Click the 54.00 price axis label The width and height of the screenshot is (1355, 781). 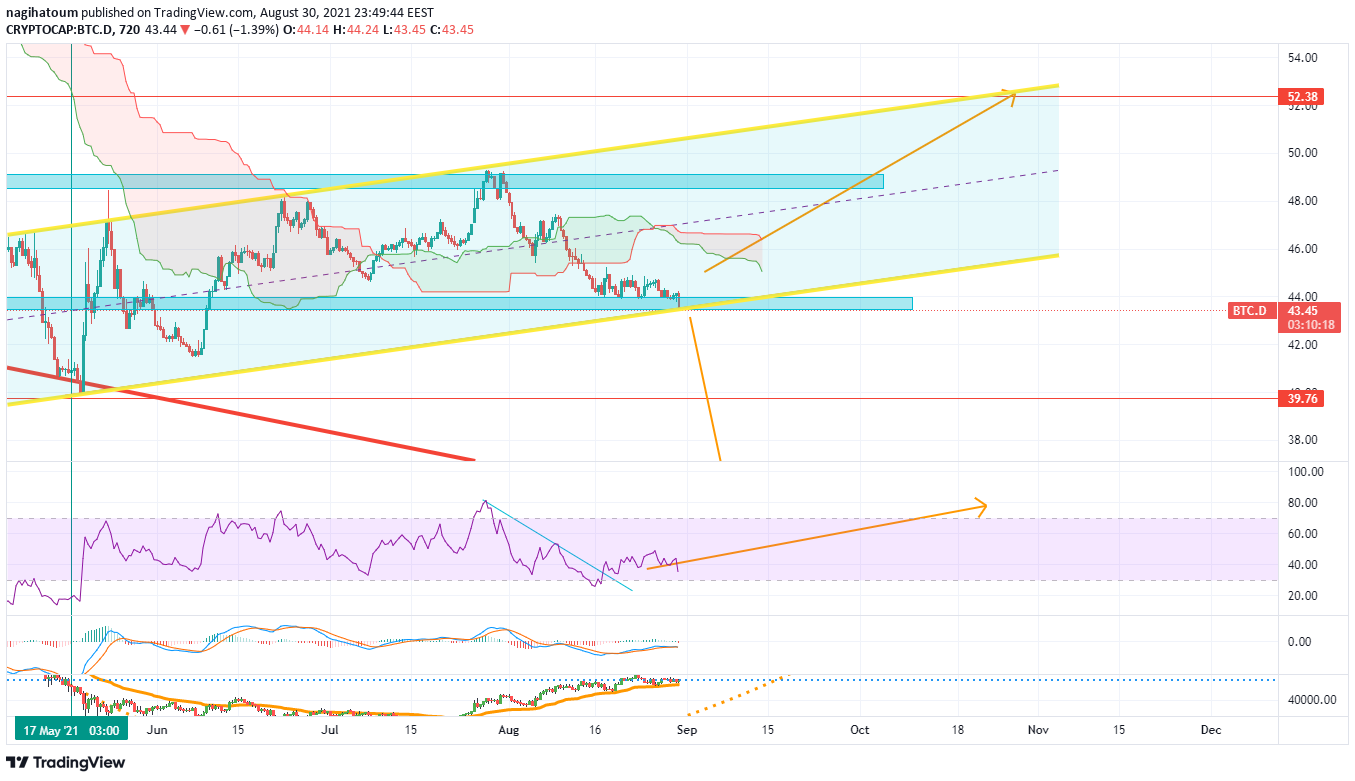[x=1301, y=57]
